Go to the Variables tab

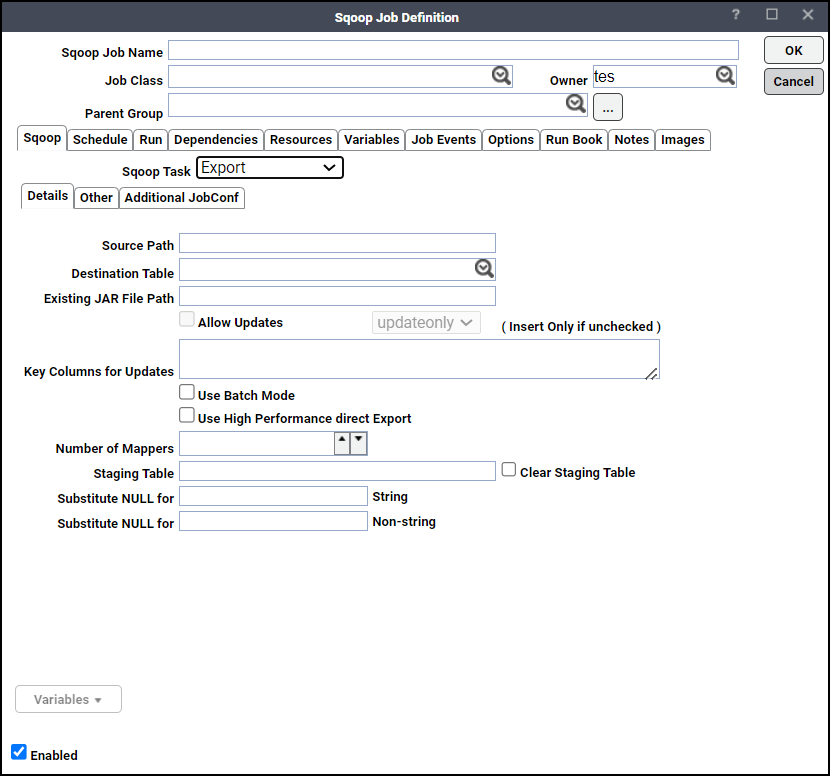point(372,140)
